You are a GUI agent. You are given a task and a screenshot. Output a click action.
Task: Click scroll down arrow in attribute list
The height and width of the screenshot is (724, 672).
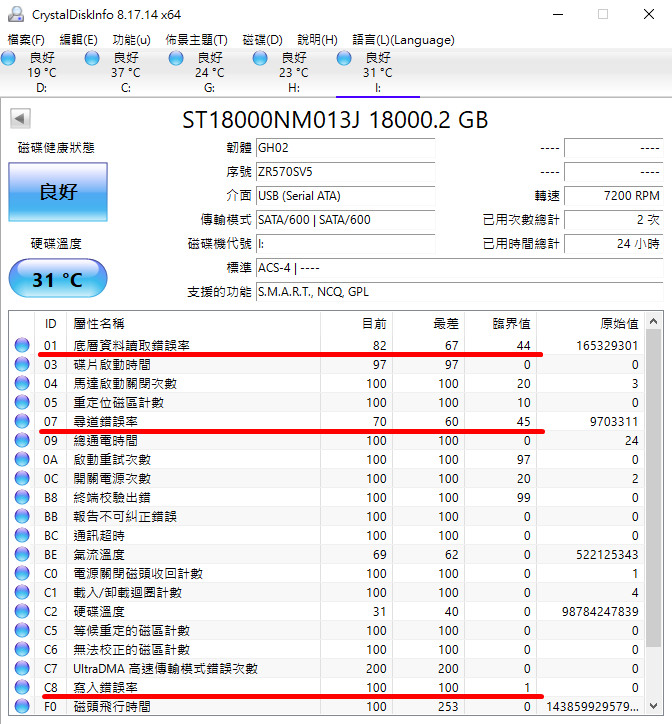(653, 706)
